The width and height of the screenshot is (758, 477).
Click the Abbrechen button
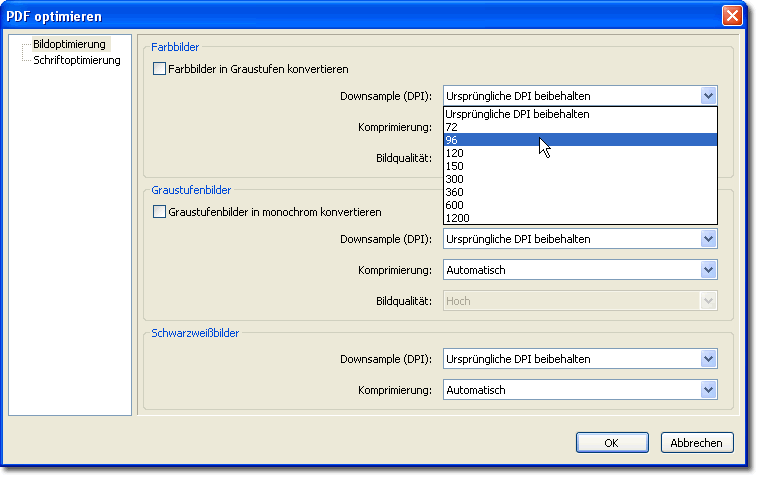pyautogui.click(x=697, y=443)
